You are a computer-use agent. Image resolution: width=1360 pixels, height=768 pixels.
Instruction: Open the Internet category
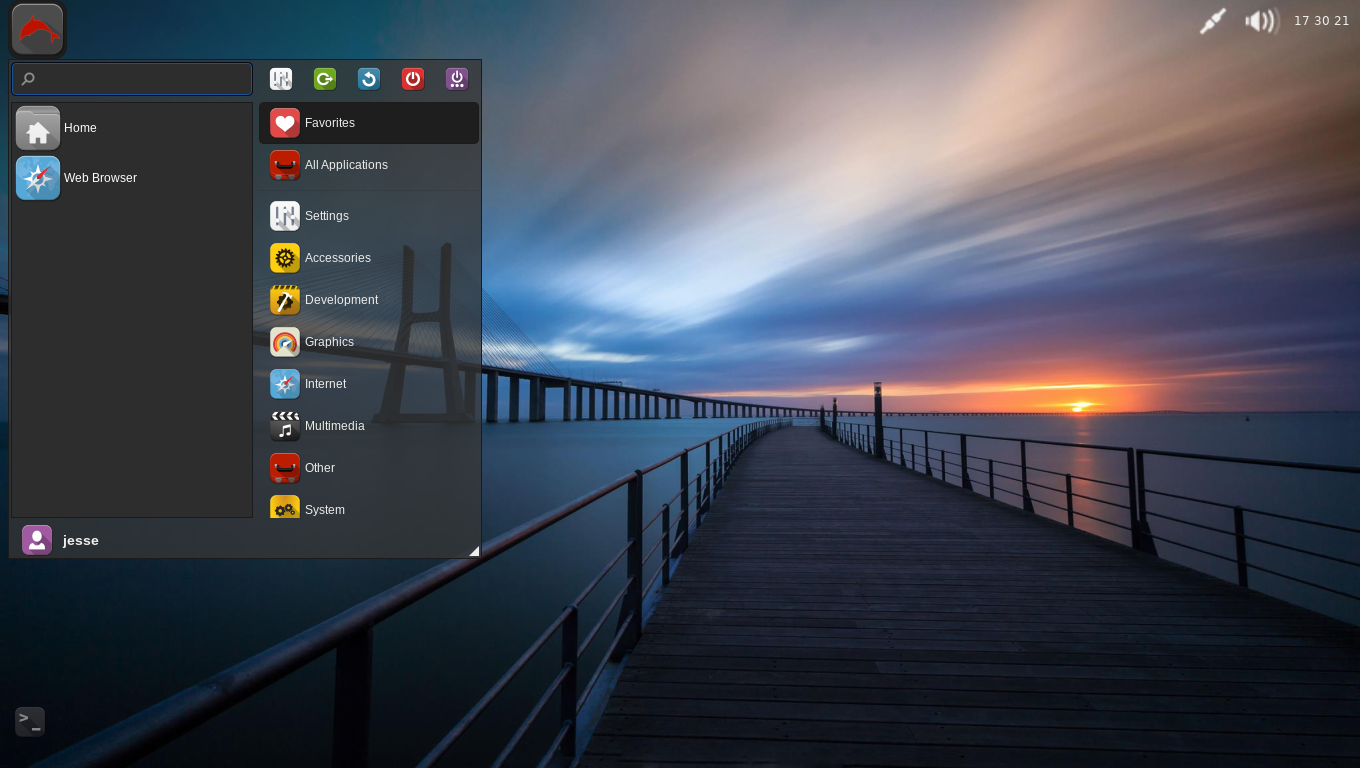[369, 384]
